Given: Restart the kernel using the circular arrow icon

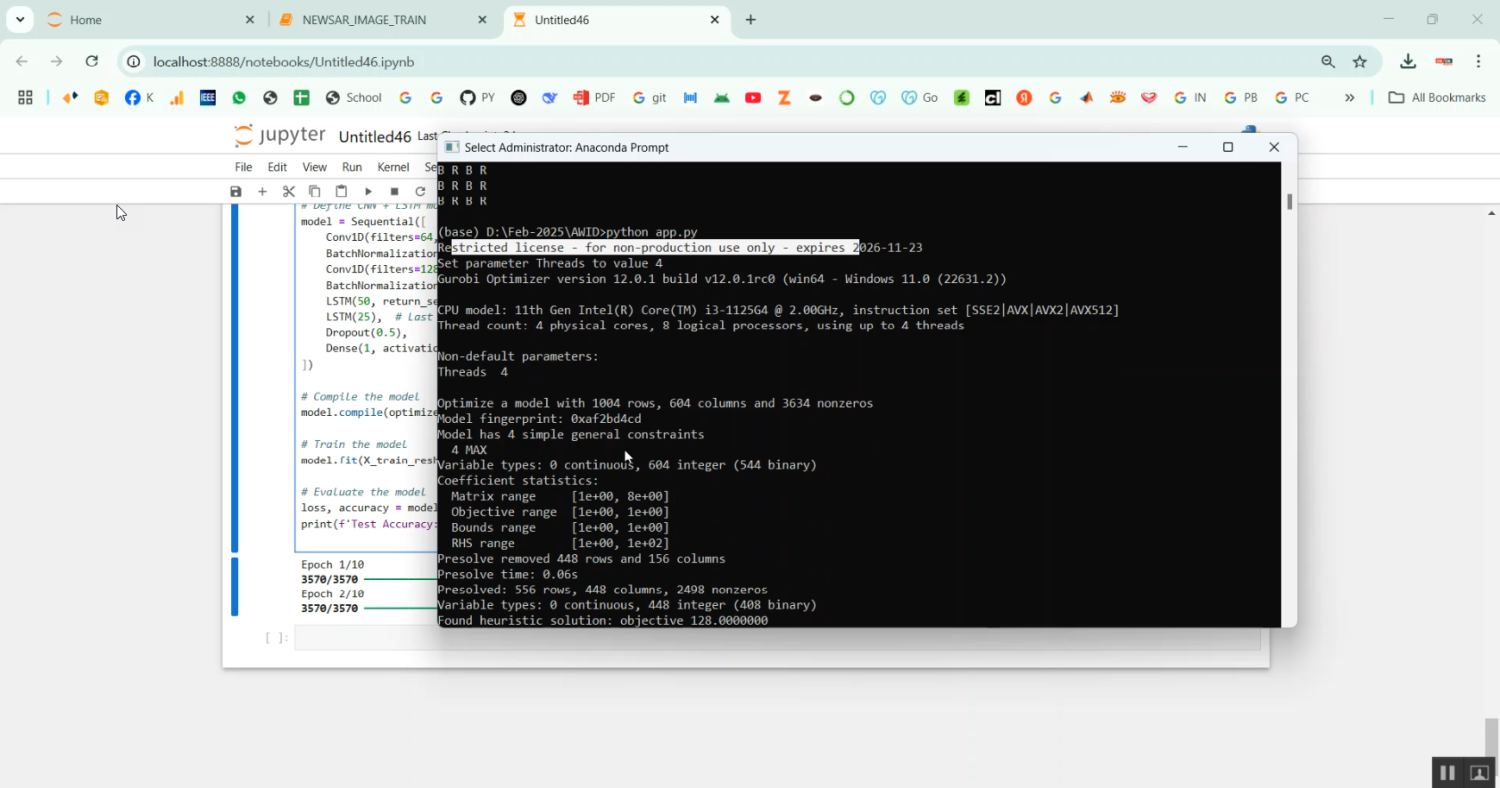Looking at the screenshot, I should 420,191.
